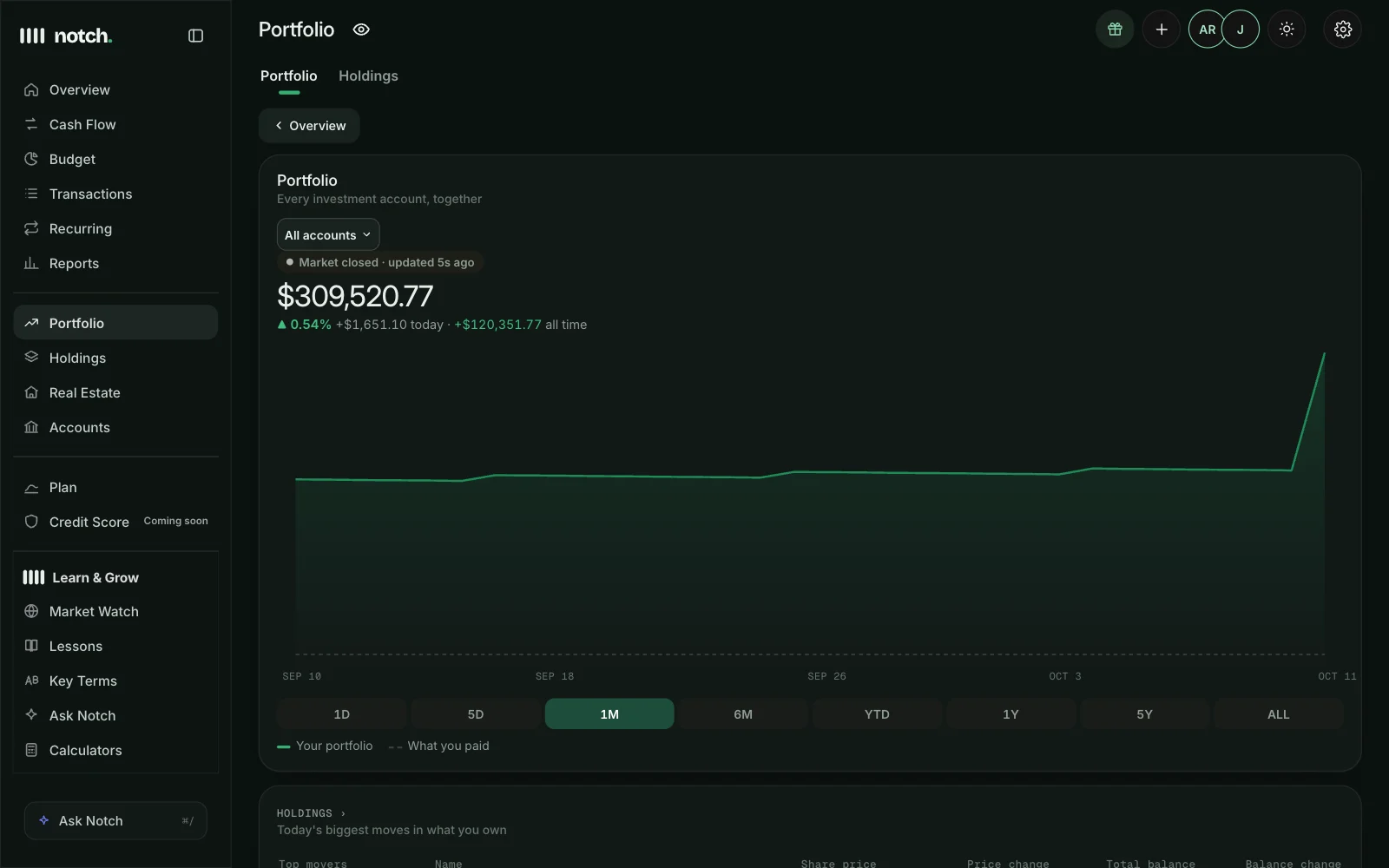This screenshot has width=1389, height=868.
Task: Click the Plan icon
Action: (x=31, y=488)
